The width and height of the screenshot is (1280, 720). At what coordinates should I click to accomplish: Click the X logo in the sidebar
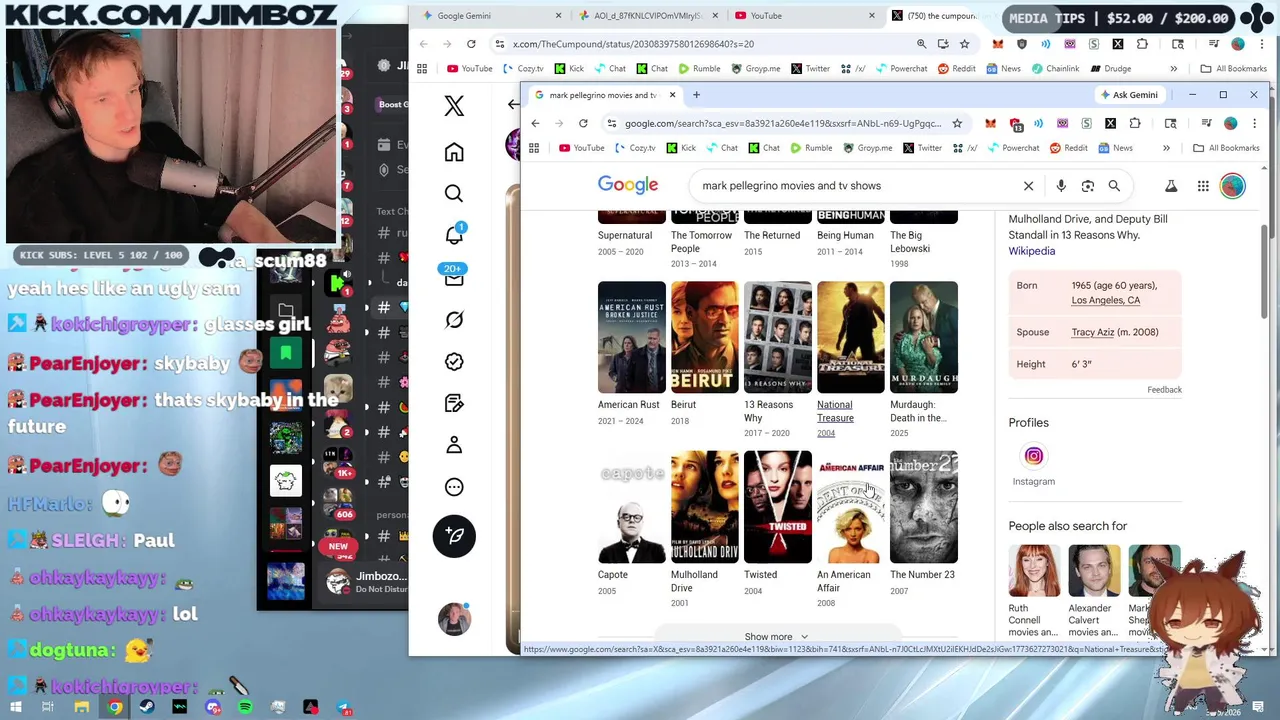click(454, 106)
